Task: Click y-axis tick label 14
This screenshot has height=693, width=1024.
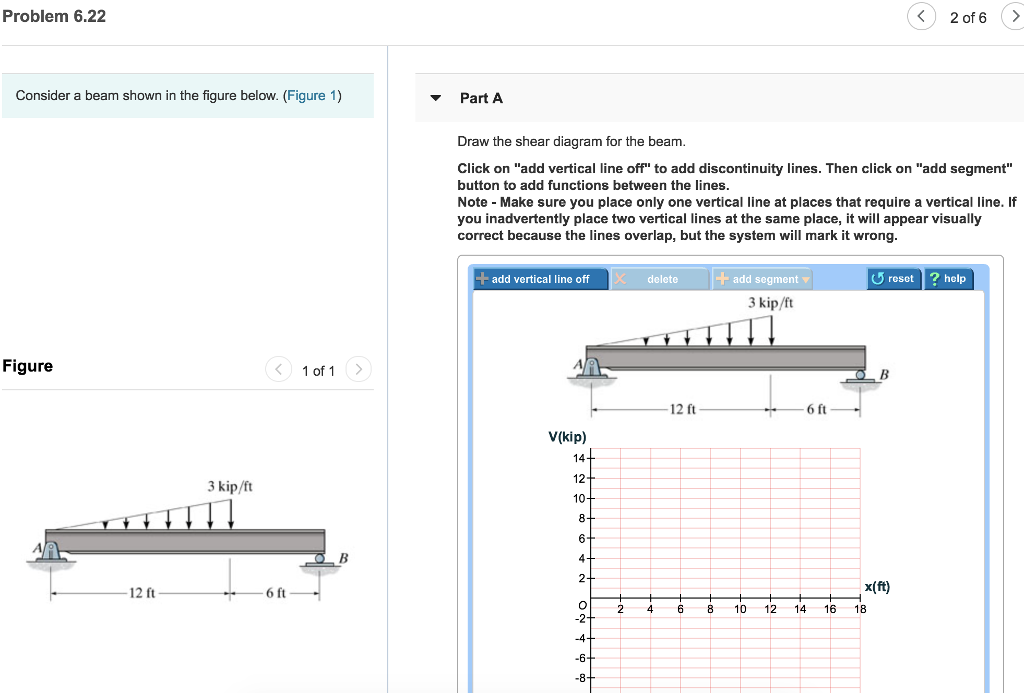Action: (579, 459)
